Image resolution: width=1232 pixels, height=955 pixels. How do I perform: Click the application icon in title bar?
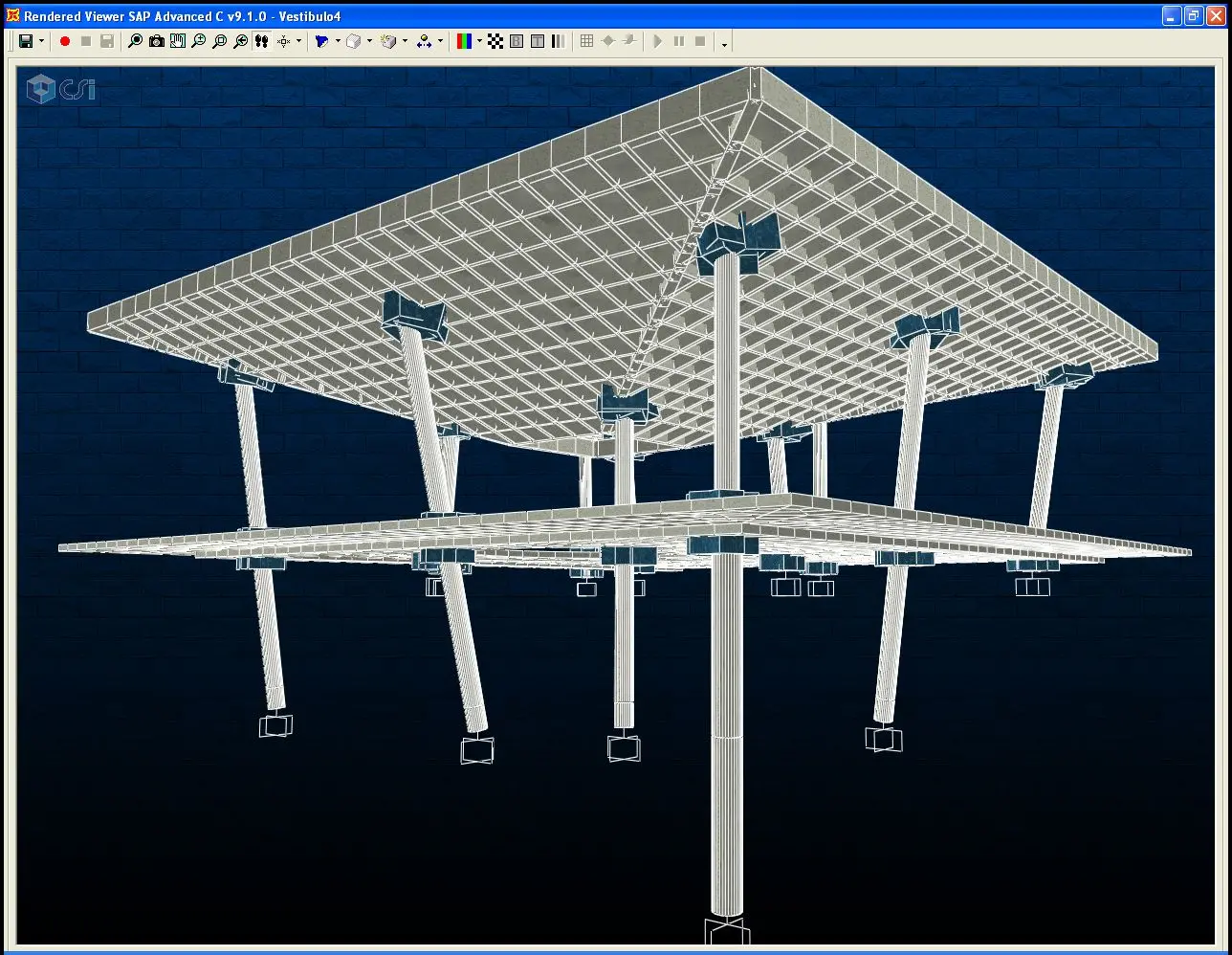pos(11,15)
